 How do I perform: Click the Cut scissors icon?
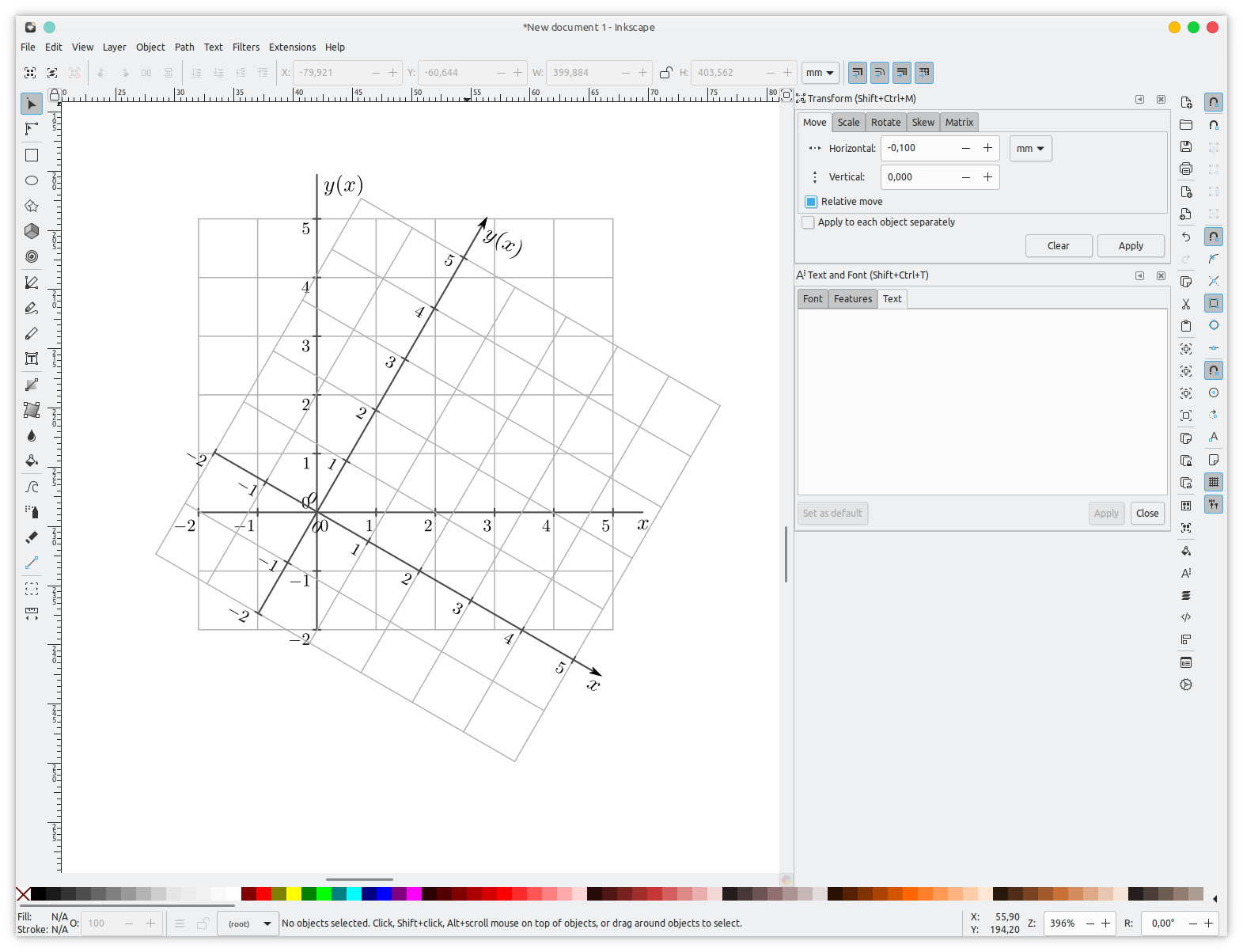[x=1186, y=304]
